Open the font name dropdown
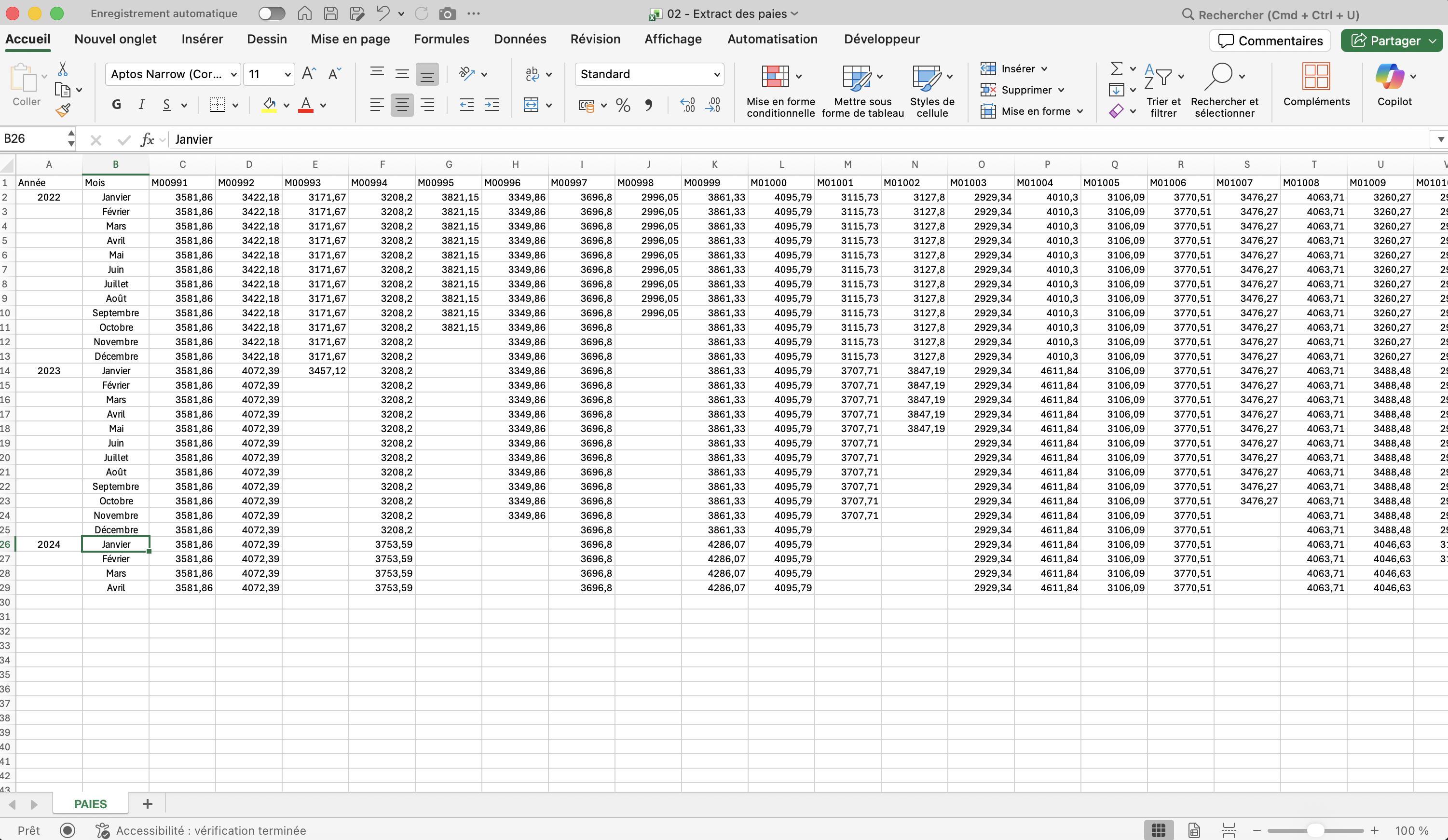Screen dimensions: 1448x840 (x=234, y=74)
